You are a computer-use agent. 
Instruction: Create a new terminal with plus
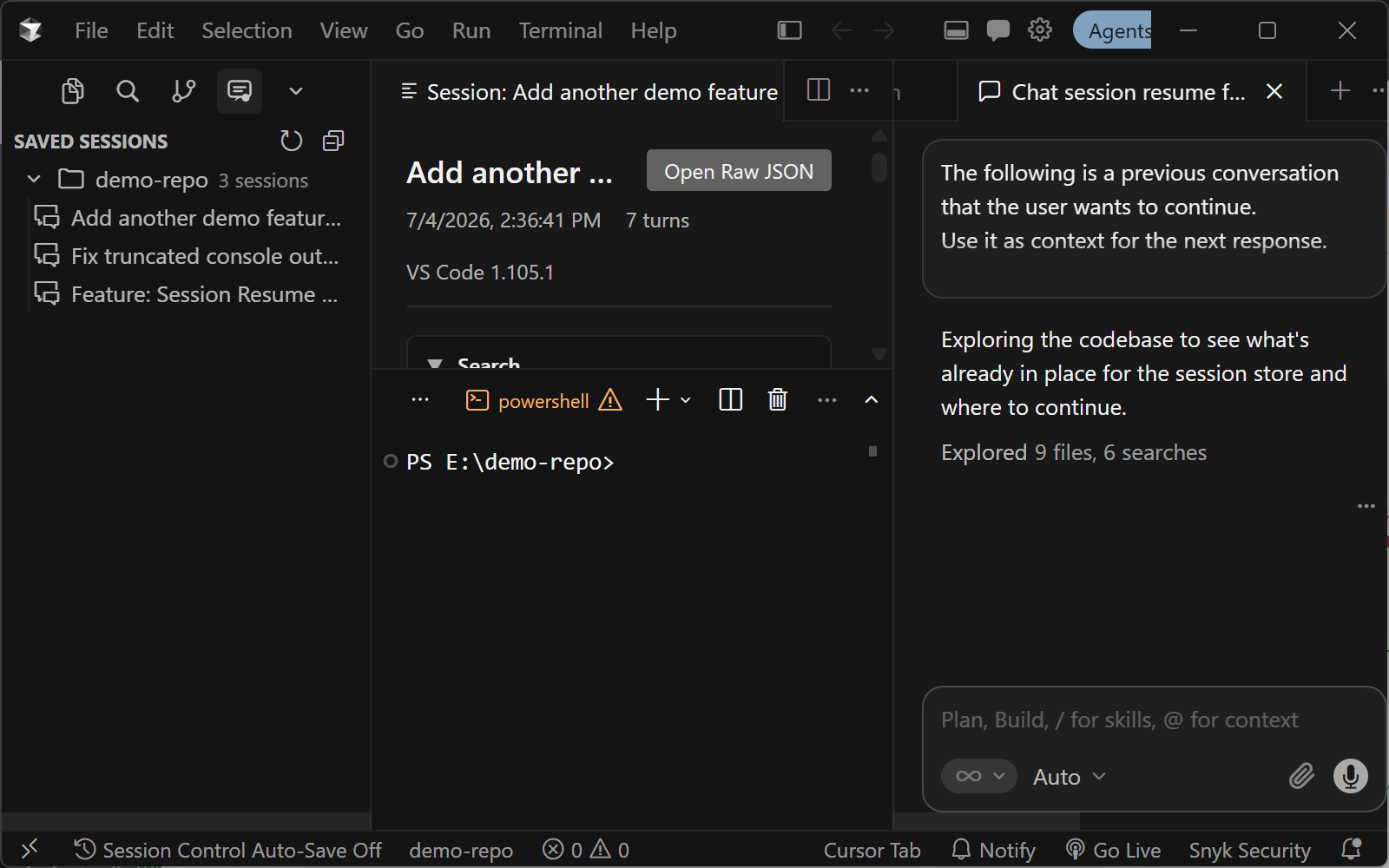658,400
